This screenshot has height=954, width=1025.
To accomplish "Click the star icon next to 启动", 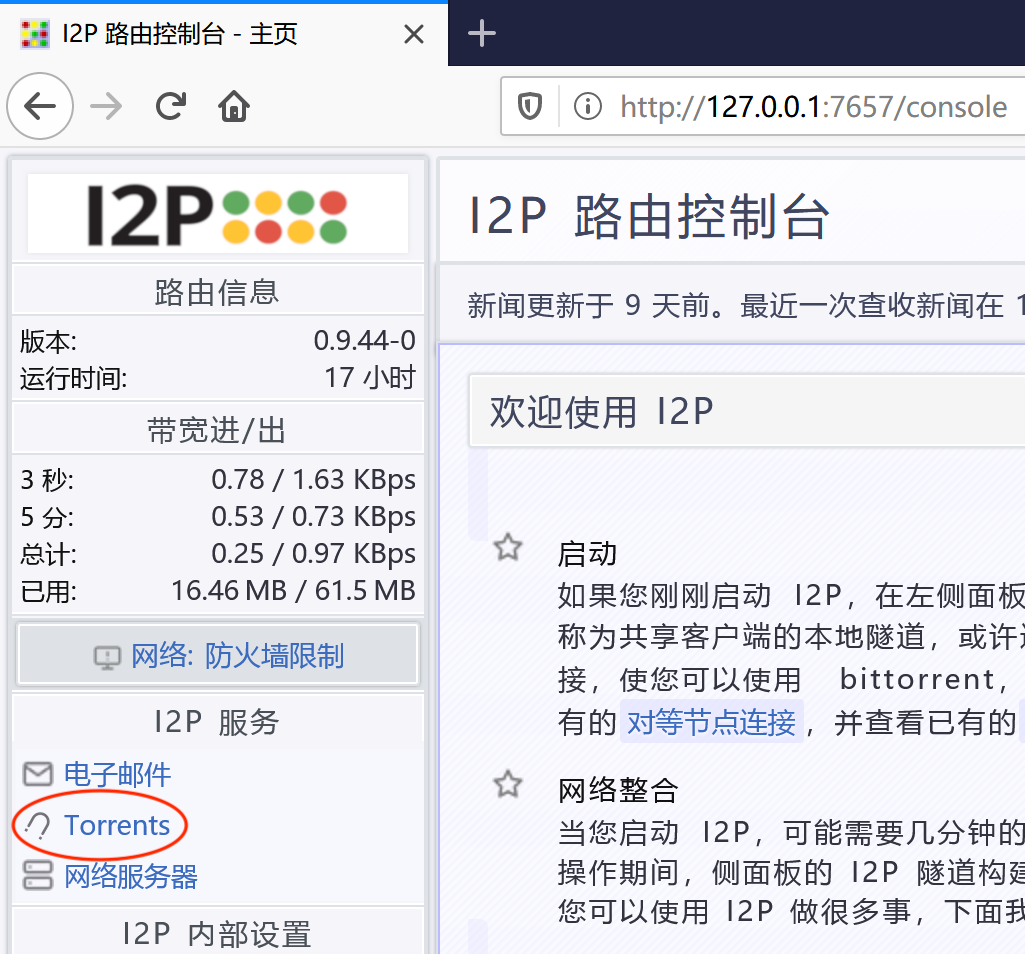I will point(508,547).
